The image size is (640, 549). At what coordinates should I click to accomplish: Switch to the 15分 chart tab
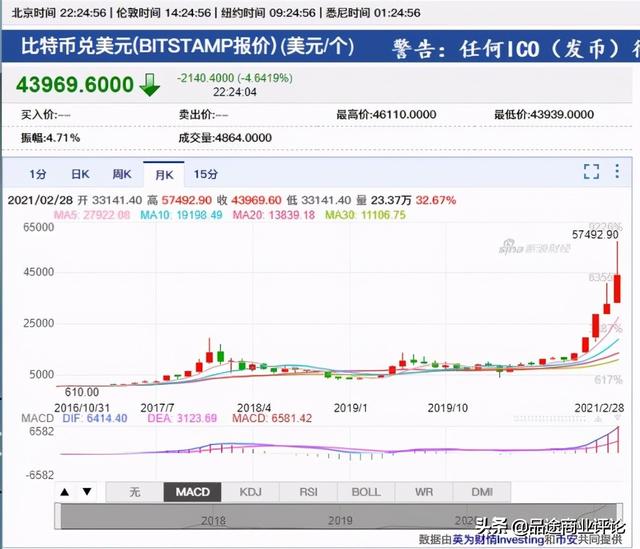tap(206, 174)
